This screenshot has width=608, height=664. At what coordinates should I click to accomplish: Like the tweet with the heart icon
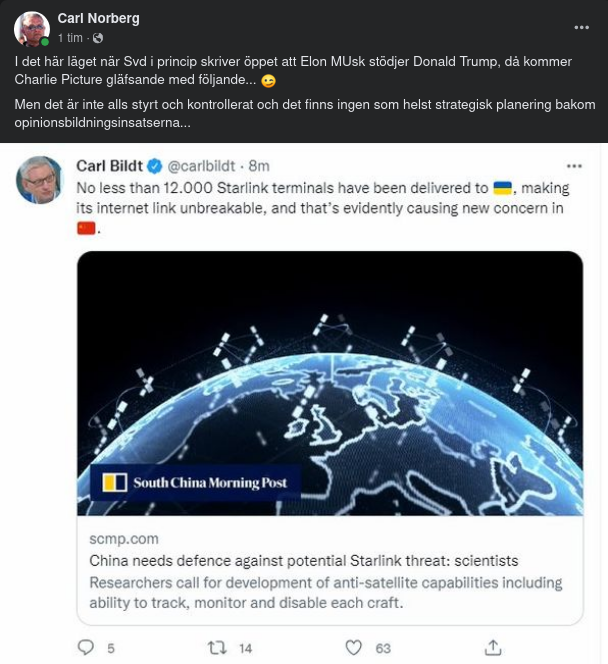(x=353, y=648)
